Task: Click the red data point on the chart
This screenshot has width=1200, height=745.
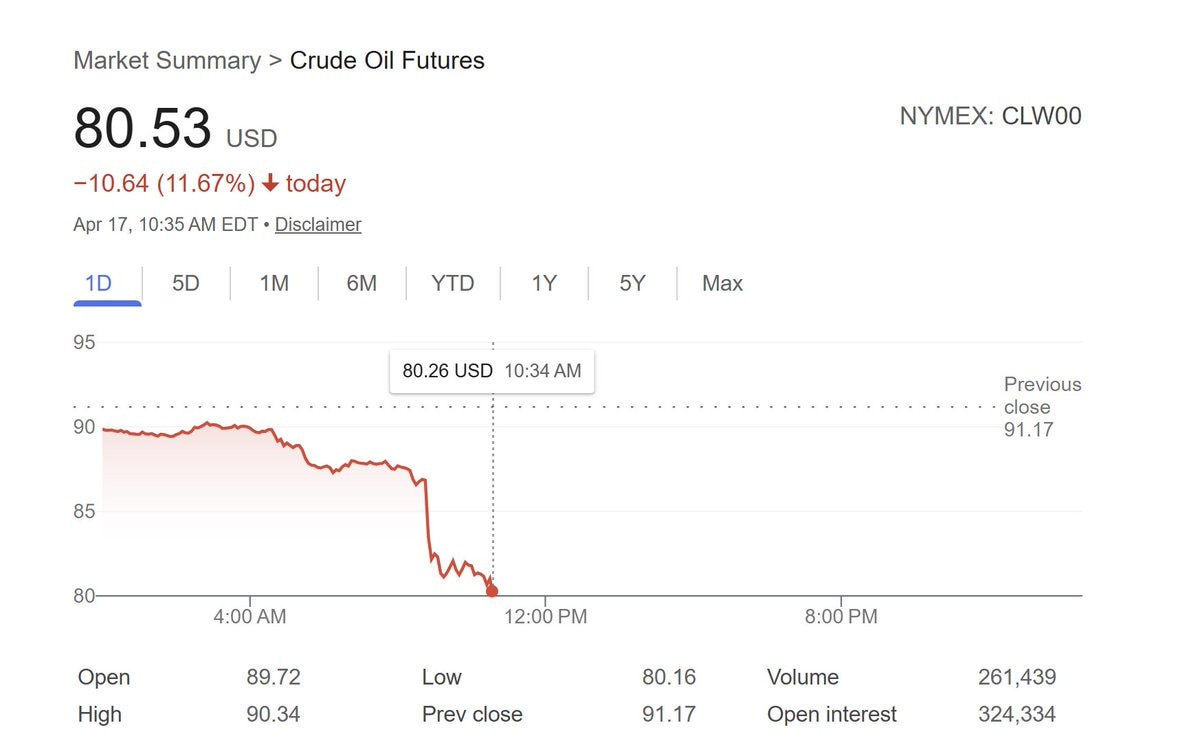Action: 492,591
